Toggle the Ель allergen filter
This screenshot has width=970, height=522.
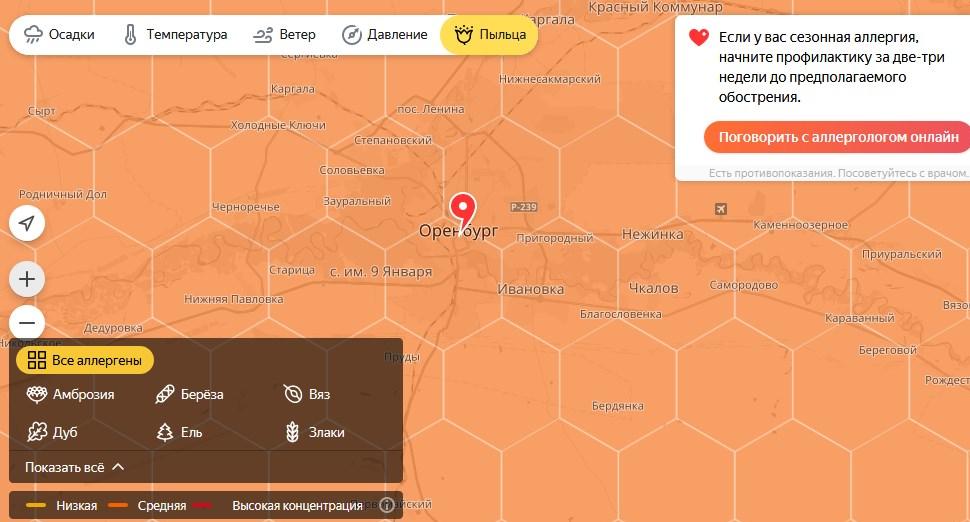tap(179, 432)
